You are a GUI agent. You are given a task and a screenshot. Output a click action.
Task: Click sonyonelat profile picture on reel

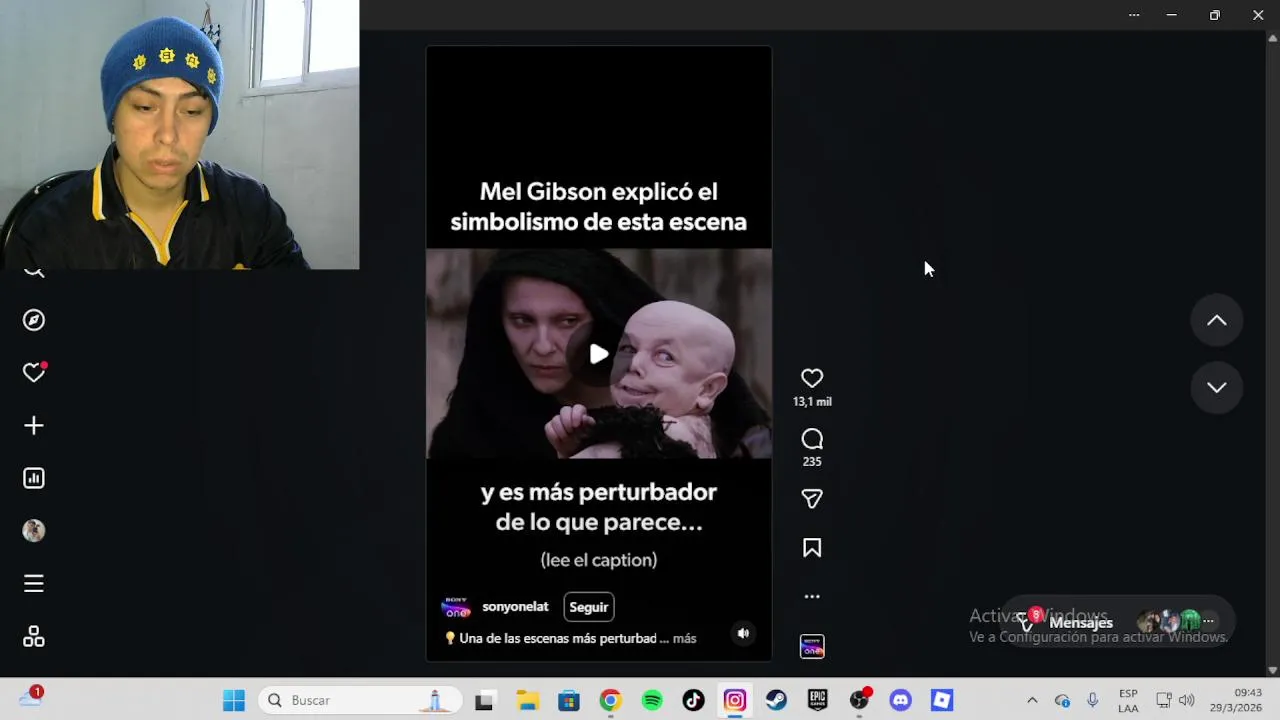[x=456, y=607]
